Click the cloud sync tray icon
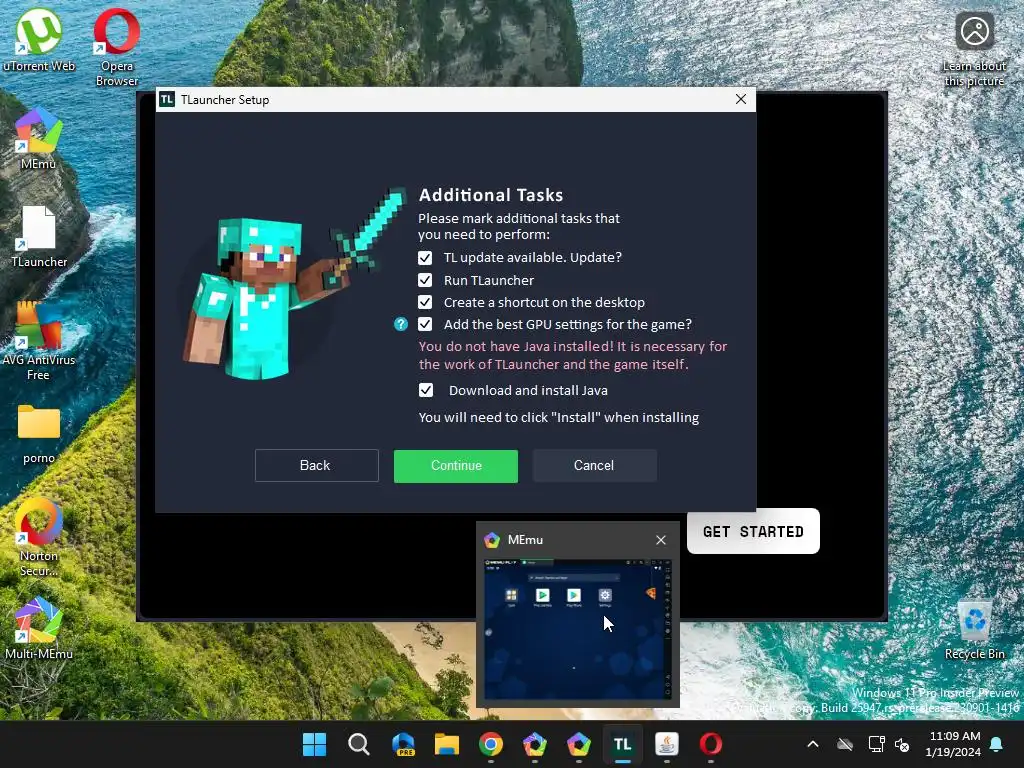This screenshot has height=768, width=1024. point(845,744)
